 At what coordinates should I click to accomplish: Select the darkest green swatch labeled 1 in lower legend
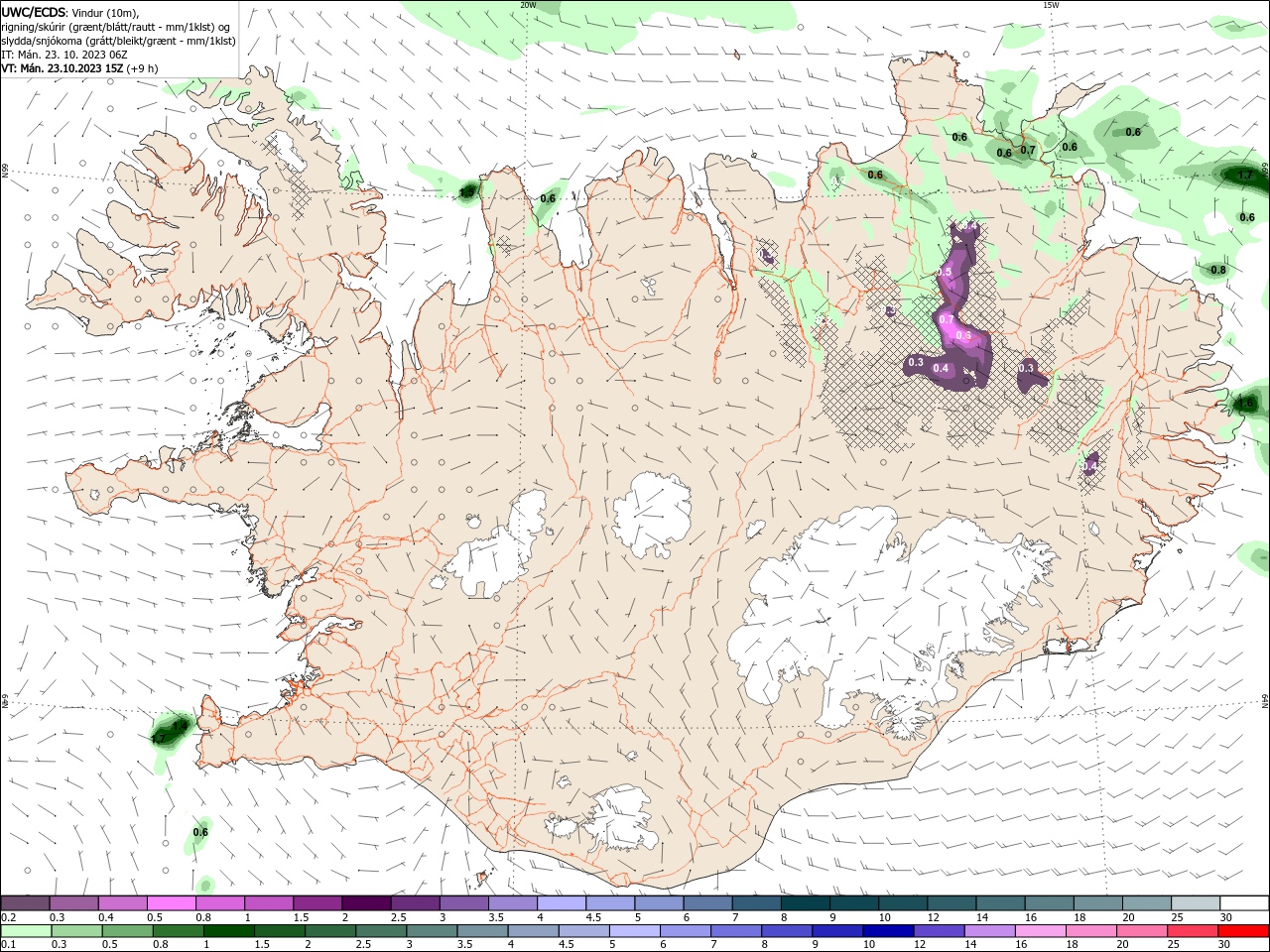pyautogui.click(x=229, y=931)
